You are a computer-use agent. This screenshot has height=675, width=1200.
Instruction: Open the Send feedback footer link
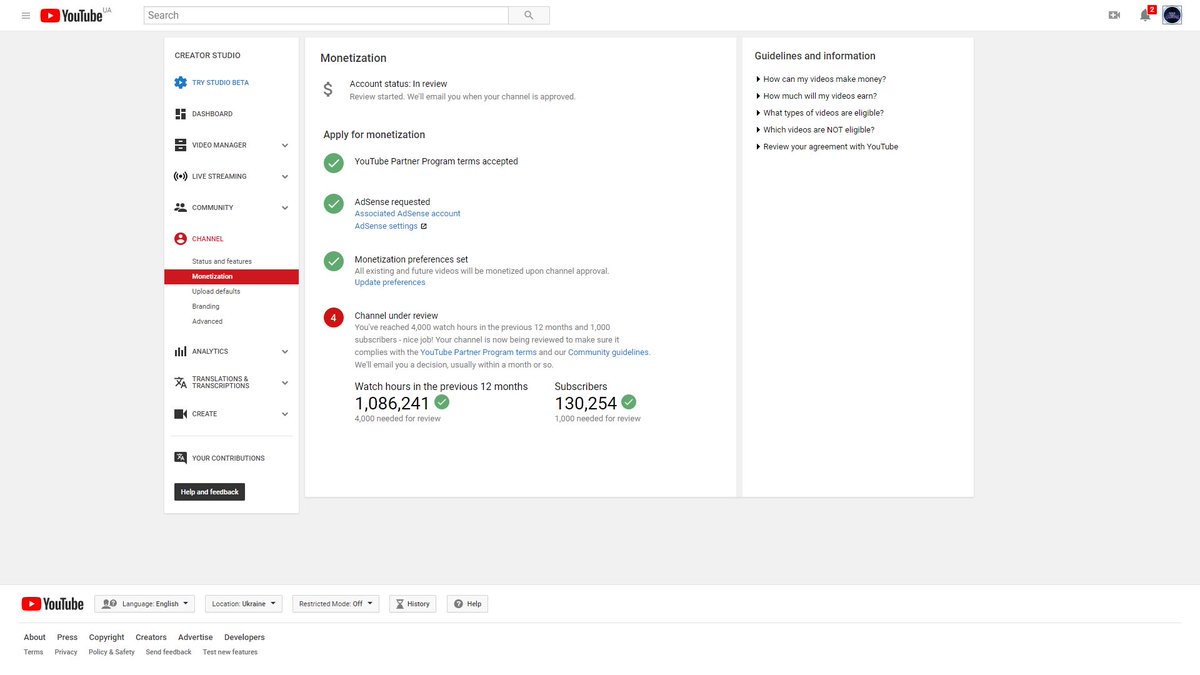point(169,652)
